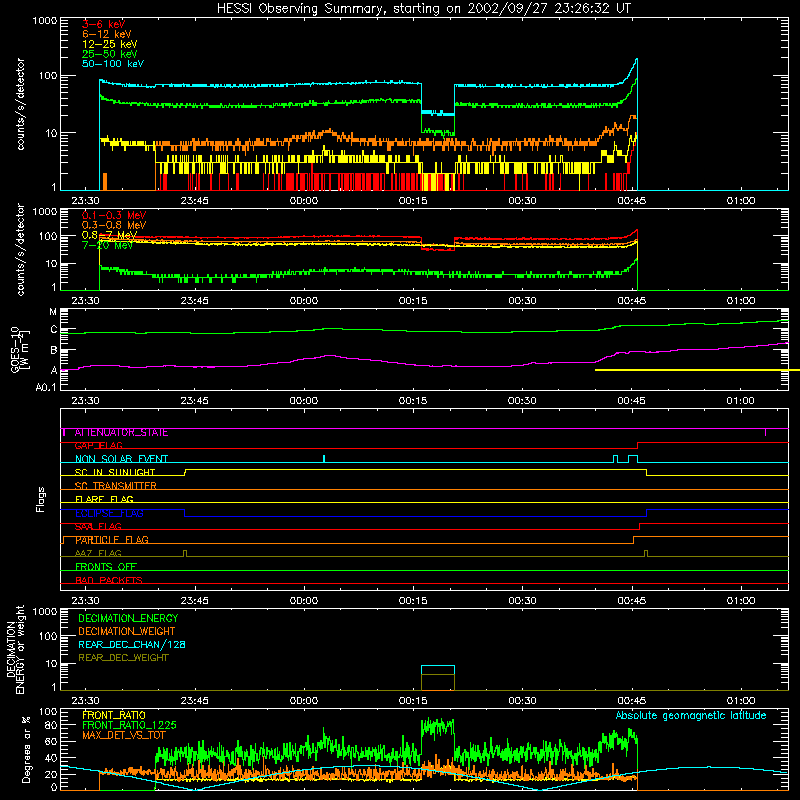This screenshot has height=800, width=800.
Task: Select the NON_SOLAR_EVENT flag label
Action: [x=121, y=459]
